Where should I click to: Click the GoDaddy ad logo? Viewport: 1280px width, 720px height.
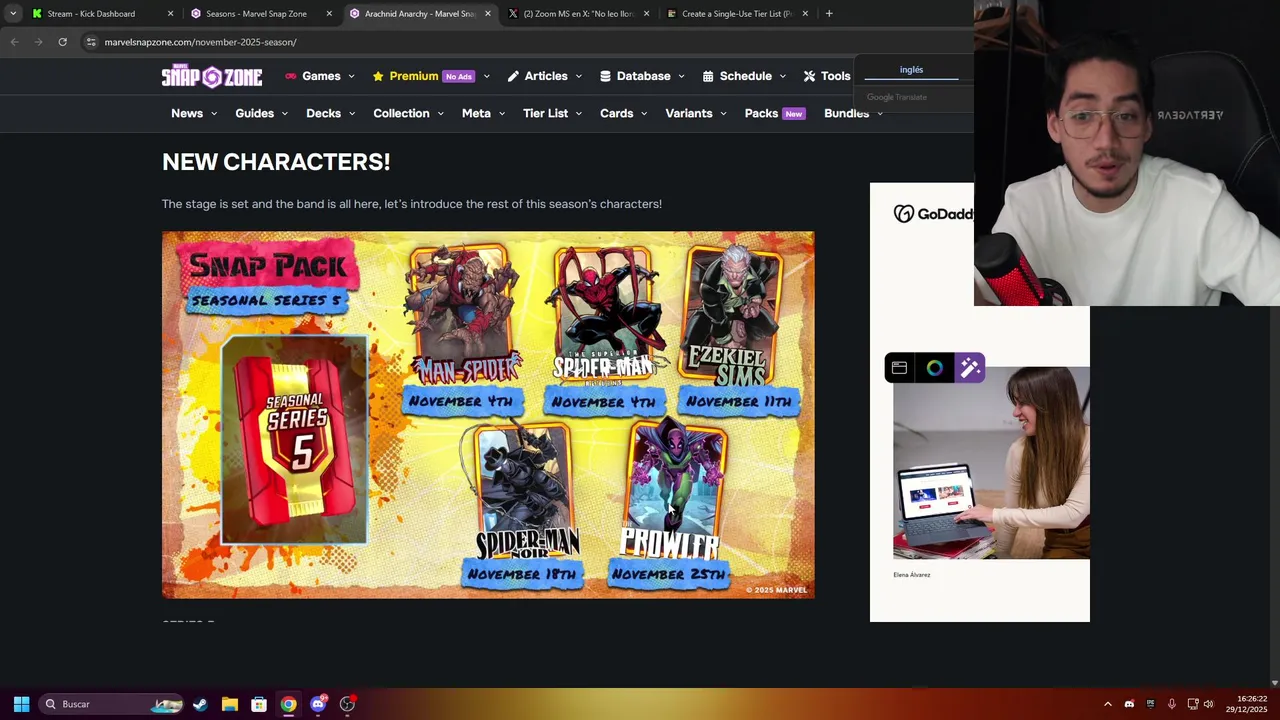point(933,213)
